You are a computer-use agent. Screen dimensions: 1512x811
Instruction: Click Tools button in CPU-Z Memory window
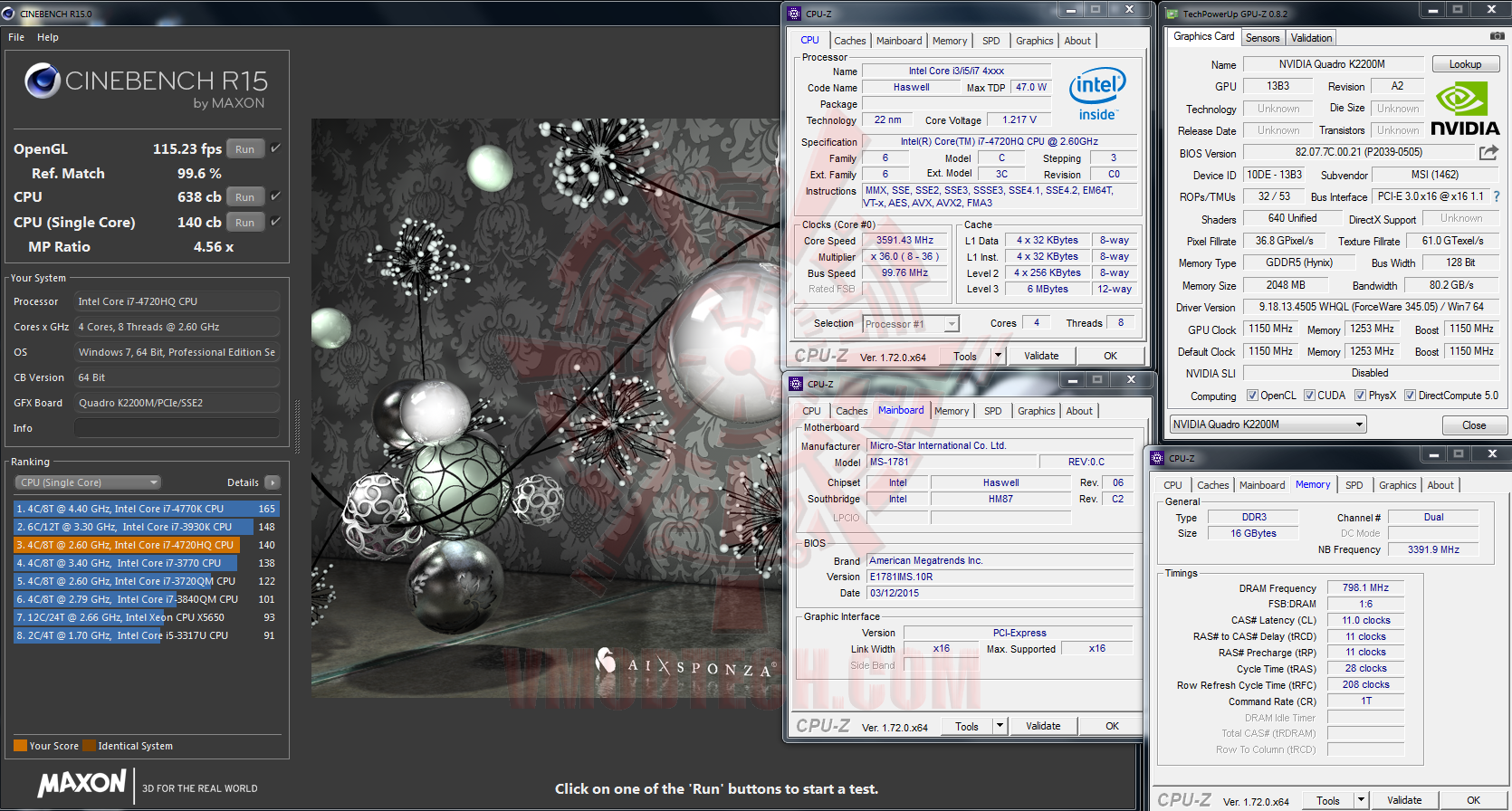click(x=1328, y=800)
